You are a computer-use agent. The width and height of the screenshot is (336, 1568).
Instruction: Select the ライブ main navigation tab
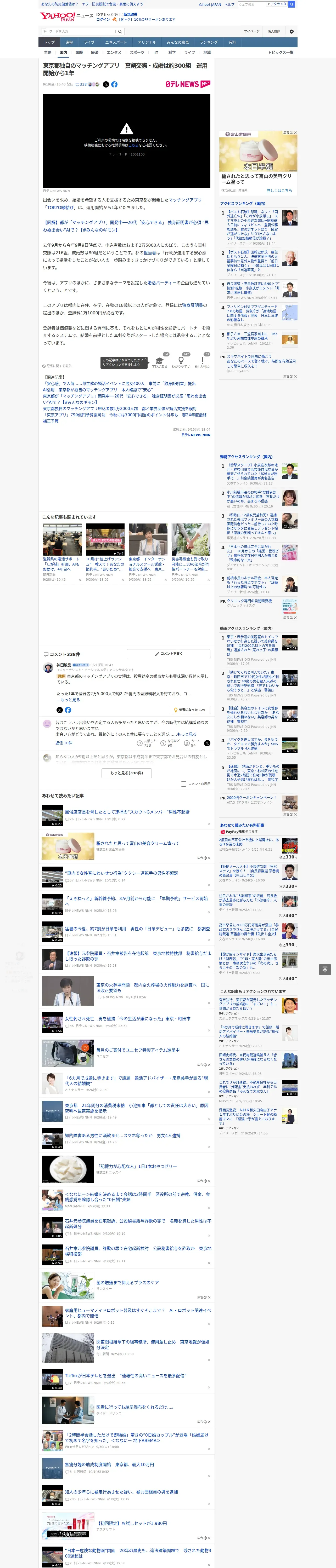(89, 43)
